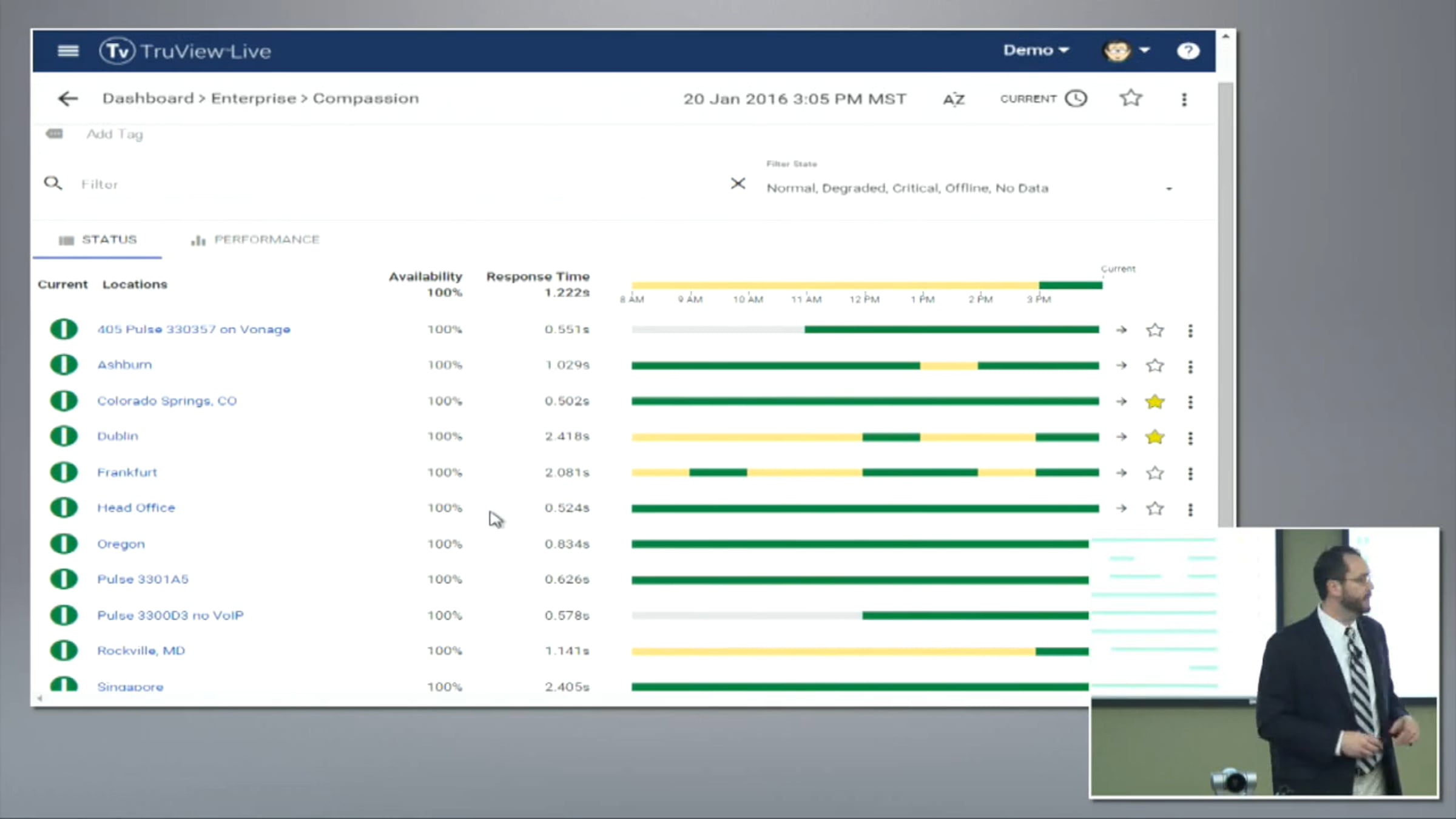Open the help question mark icon
The width and height of the screenshot is (1456, 819).
pyautogui.click(x=1188, y=51)
